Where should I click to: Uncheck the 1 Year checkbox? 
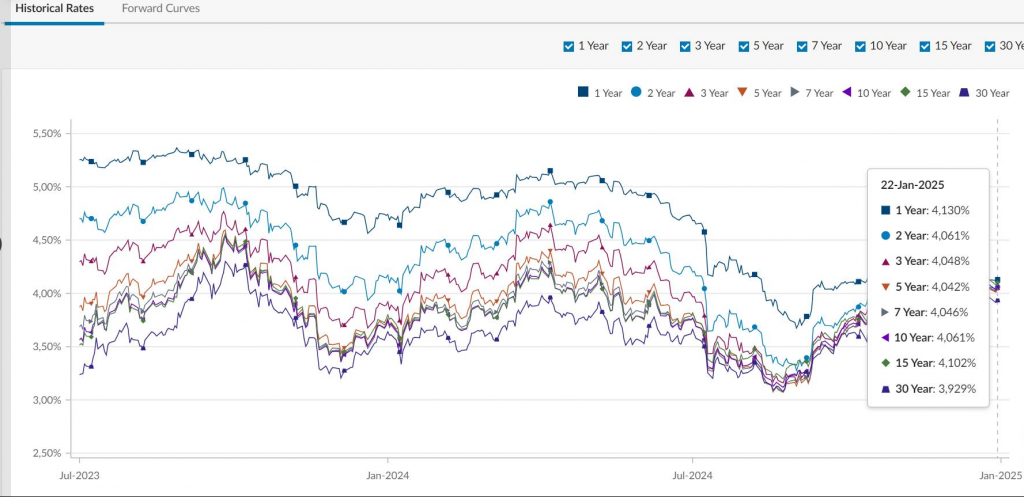(569, 46)
